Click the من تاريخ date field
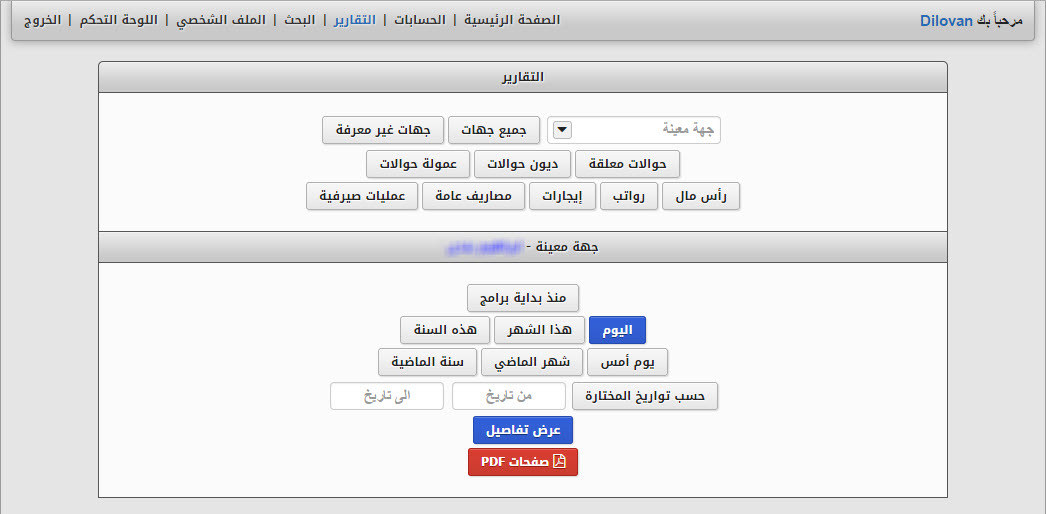Viewport: 1046px width, 514px height. 509,396
